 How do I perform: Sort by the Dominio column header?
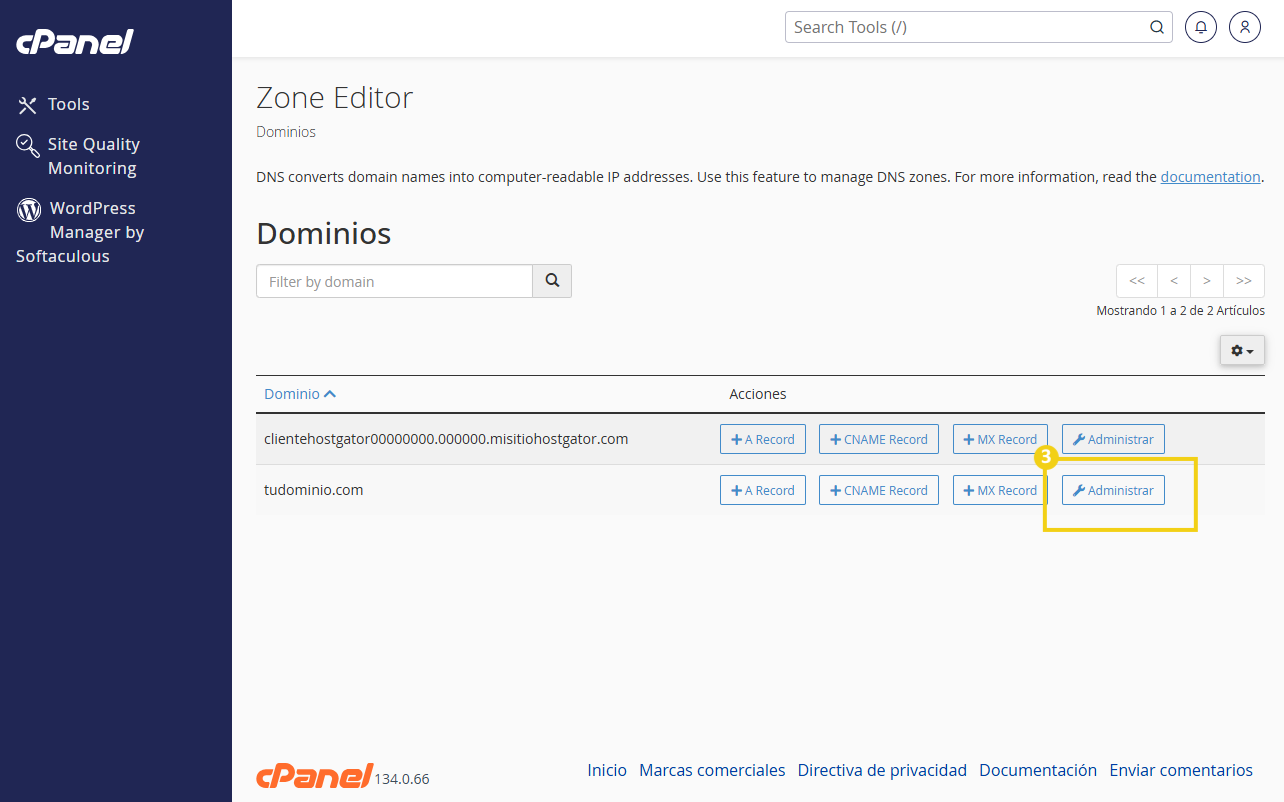click(x=300, y=394)
